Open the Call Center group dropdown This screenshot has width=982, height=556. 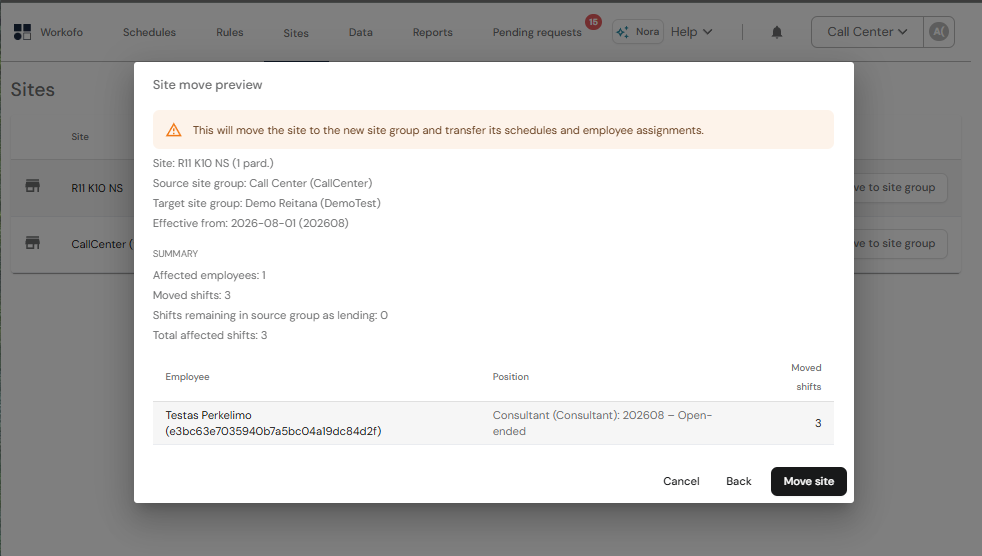[x=867, y=32]
